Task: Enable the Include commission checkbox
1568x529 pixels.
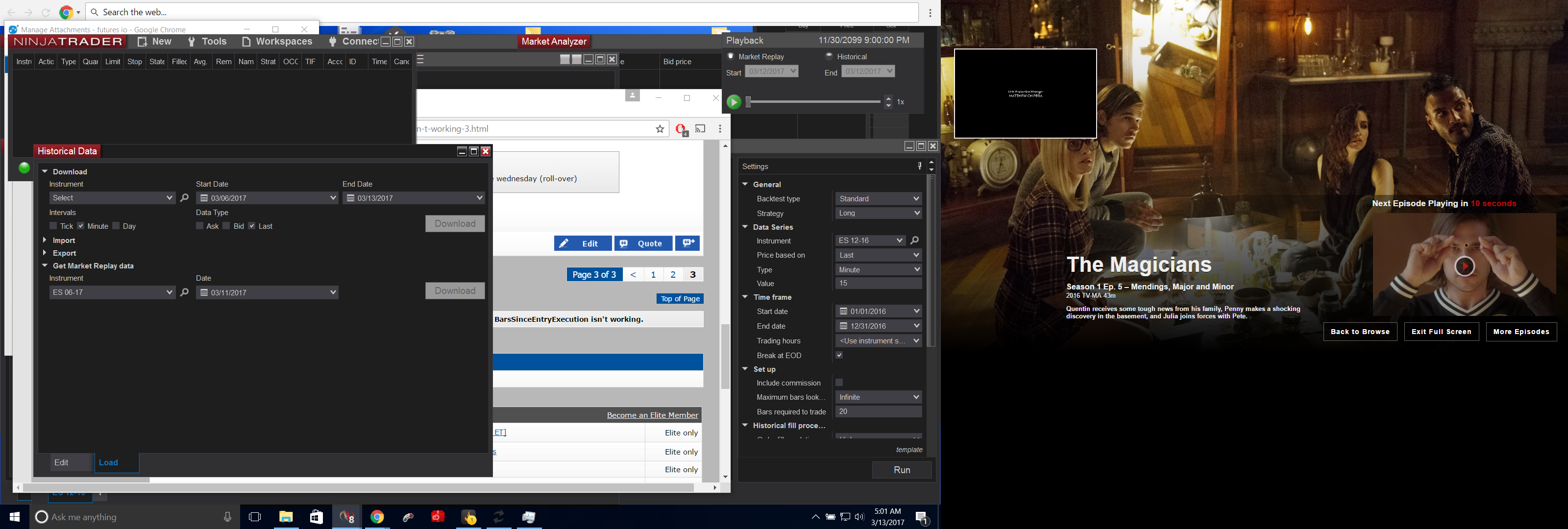Action: coord(839,383)
